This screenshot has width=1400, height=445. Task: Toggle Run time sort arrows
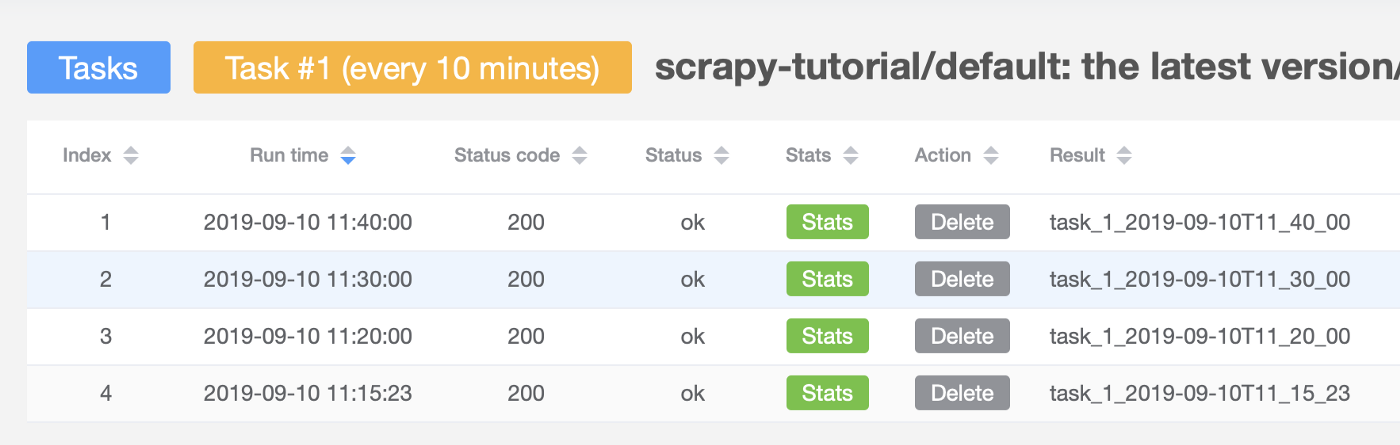(x=347, y=156)
